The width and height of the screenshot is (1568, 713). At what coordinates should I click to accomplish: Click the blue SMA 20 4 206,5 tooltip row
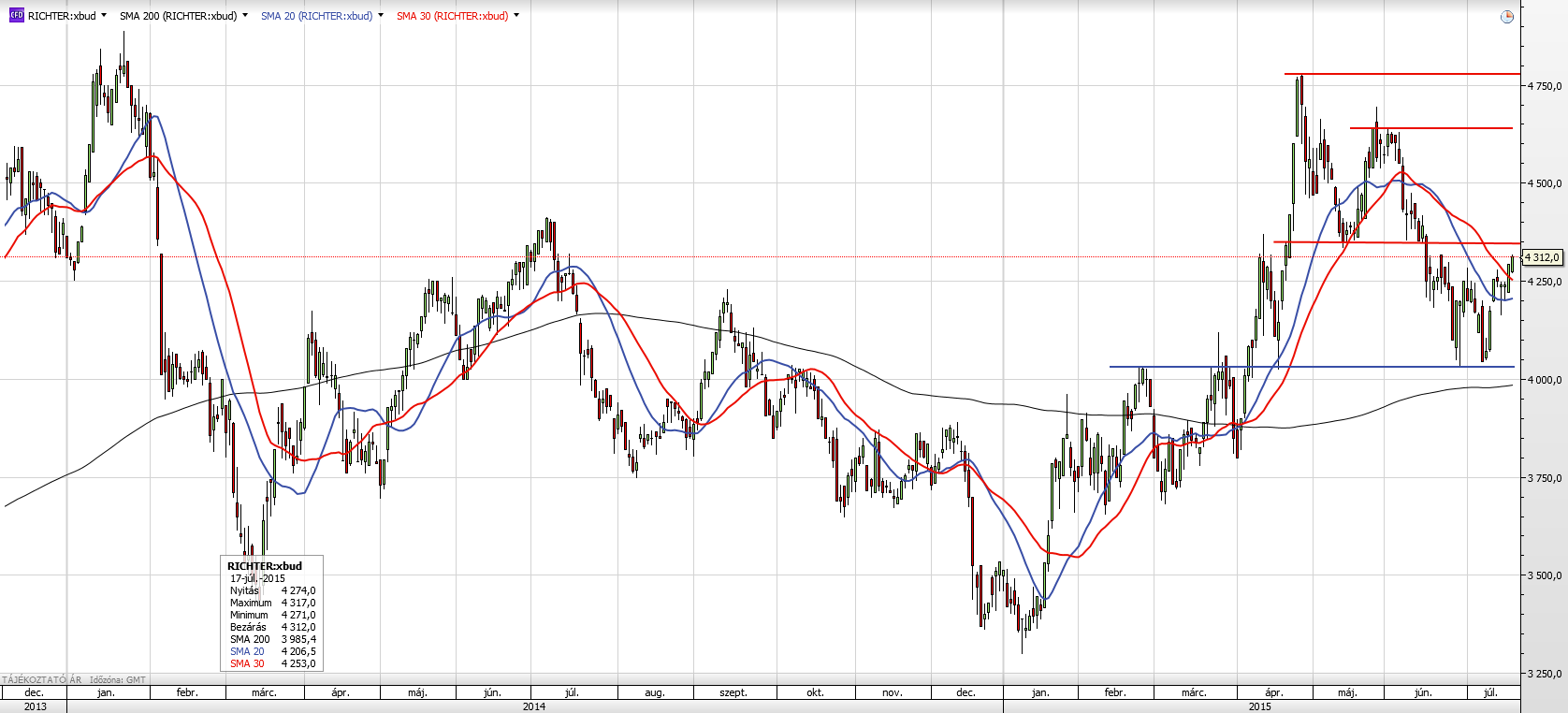pos(273,651)
